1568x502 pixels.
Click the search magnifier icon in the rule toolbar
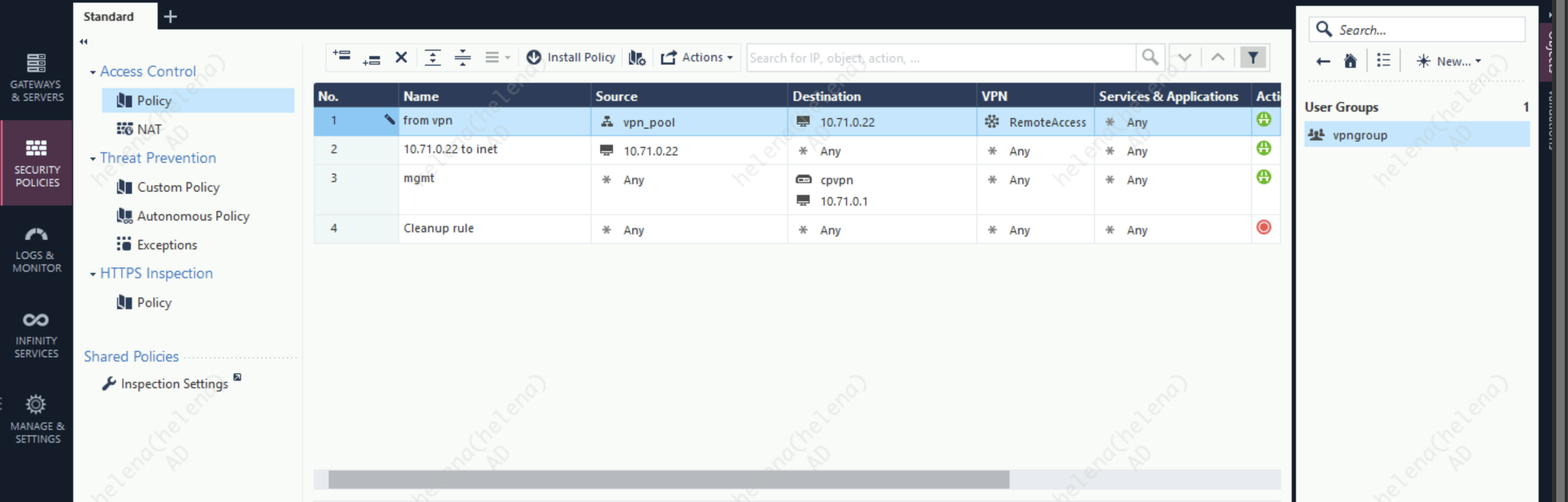[1150, 58]
